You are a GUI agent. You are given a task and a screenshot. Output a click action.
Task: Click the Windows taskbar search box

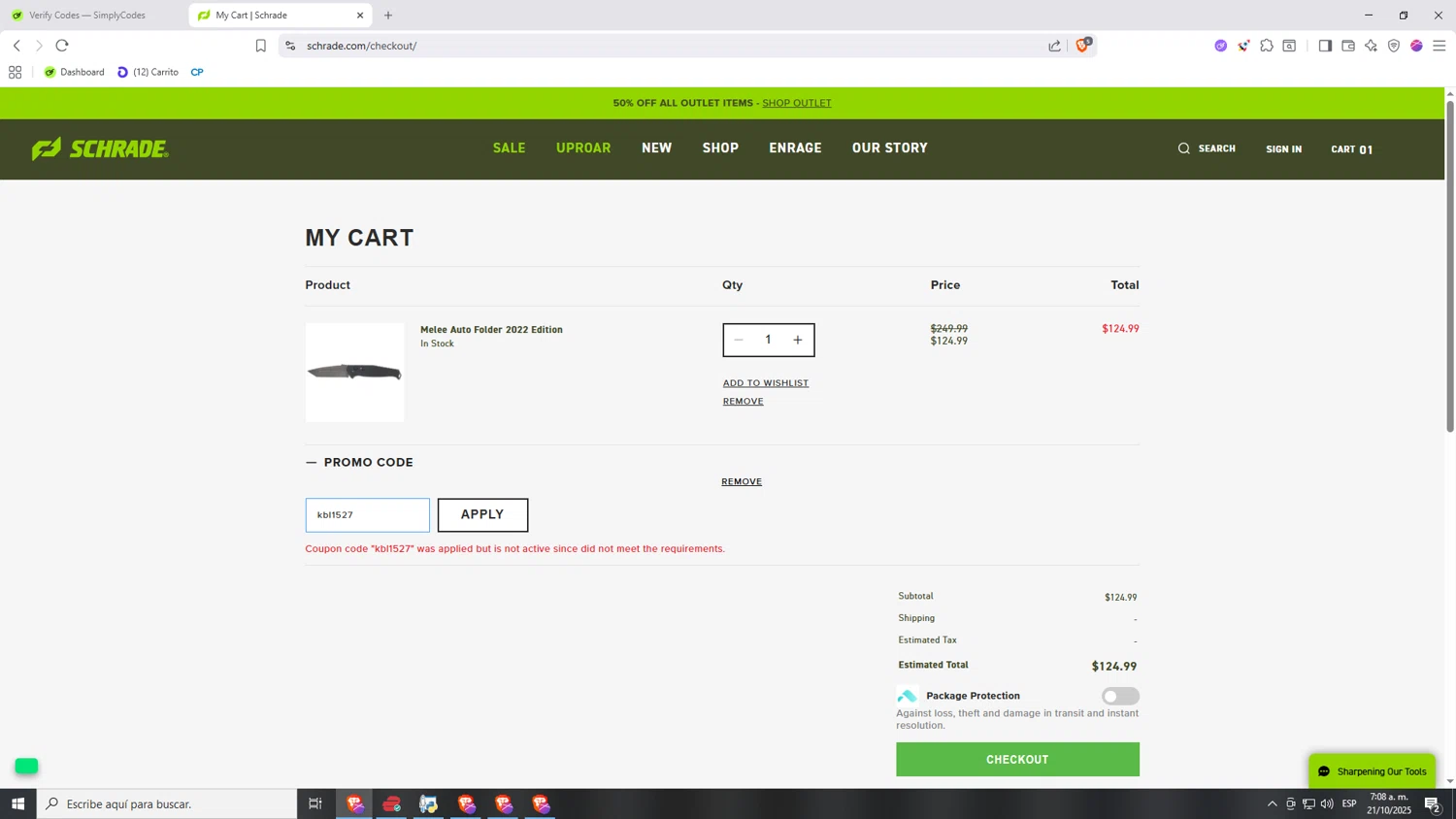pyautogui.click(x=167, y=803)
